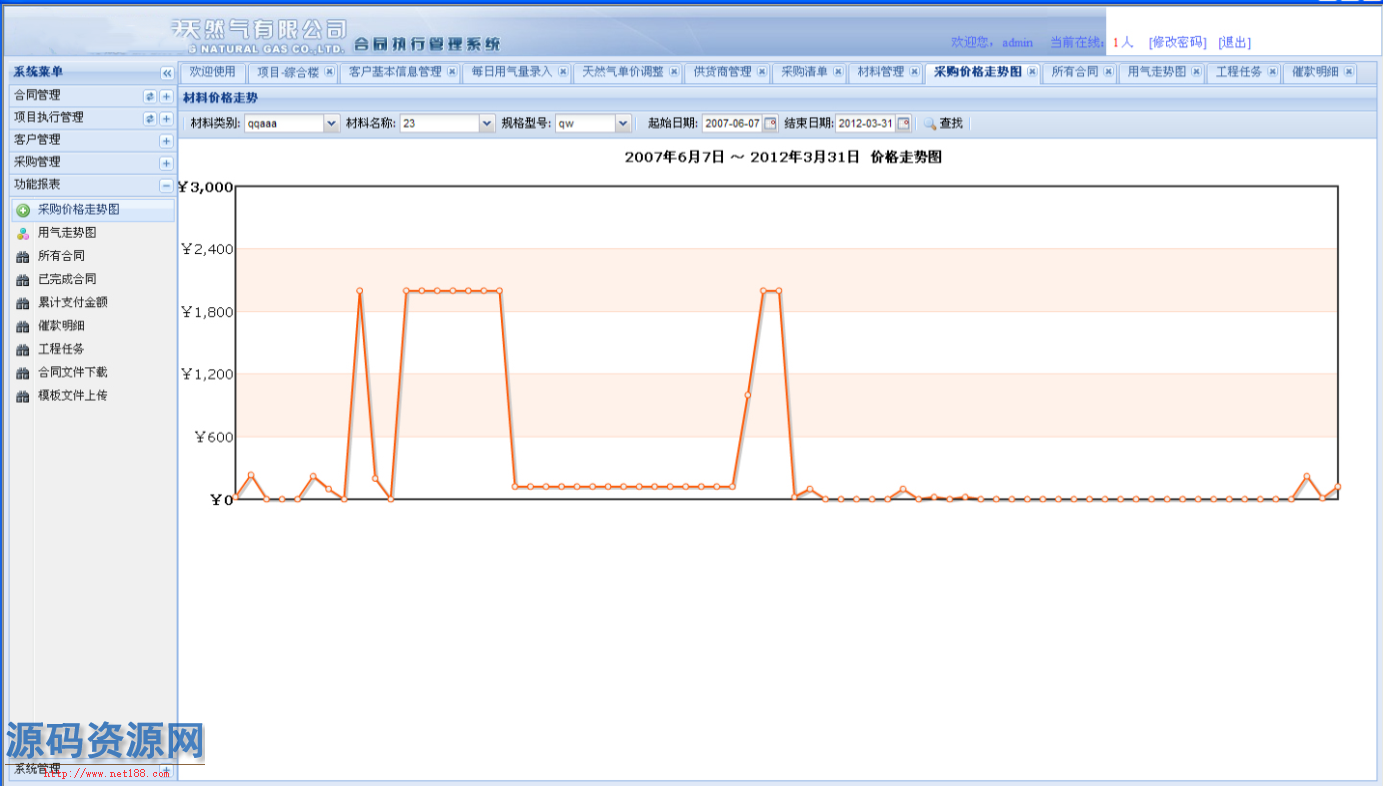Click the 修改密码 link
1383x786 pixels.
(x=1177, y=42)
